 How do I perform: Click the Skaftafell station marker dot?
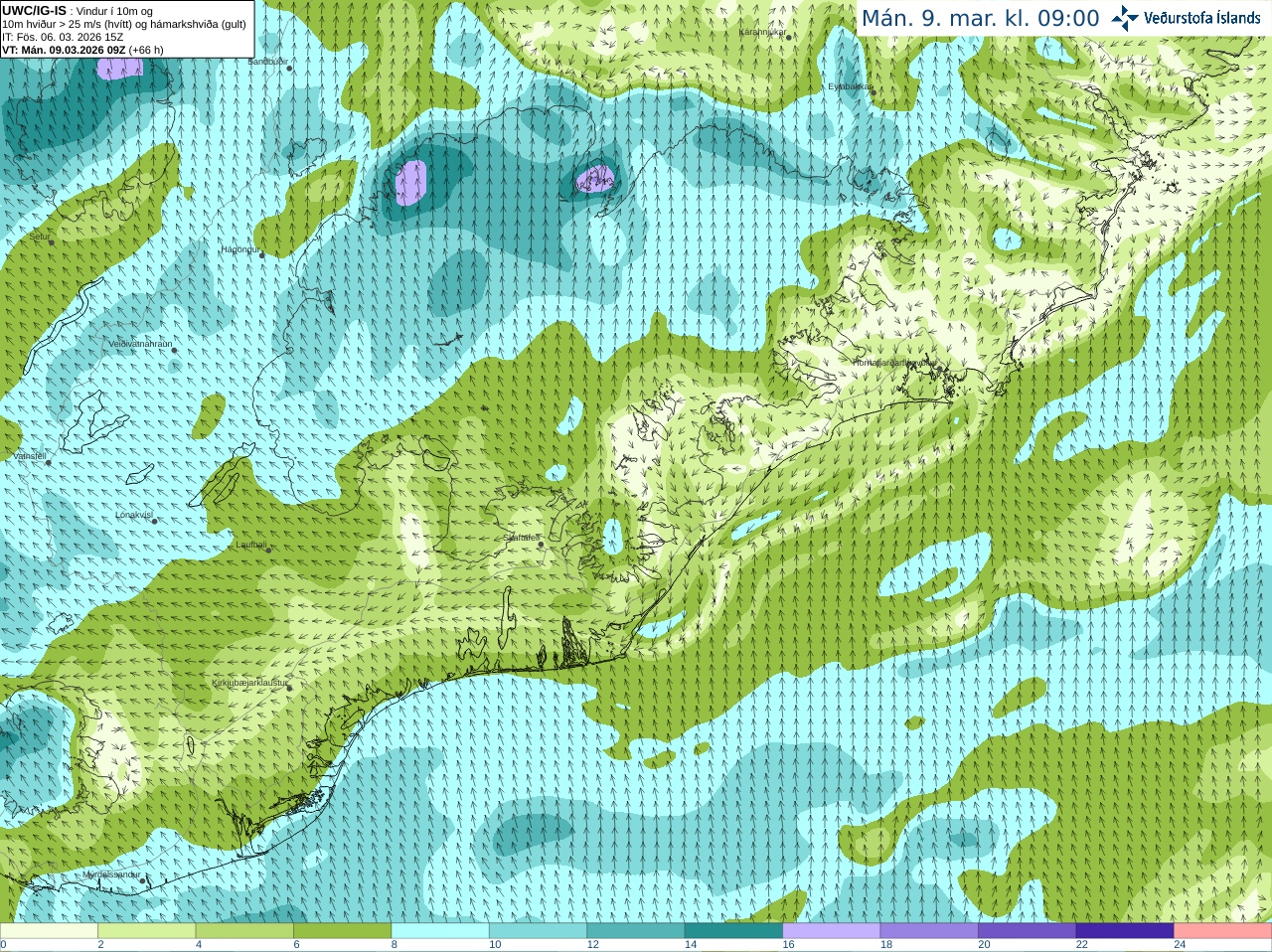click(x=541, y=545)
